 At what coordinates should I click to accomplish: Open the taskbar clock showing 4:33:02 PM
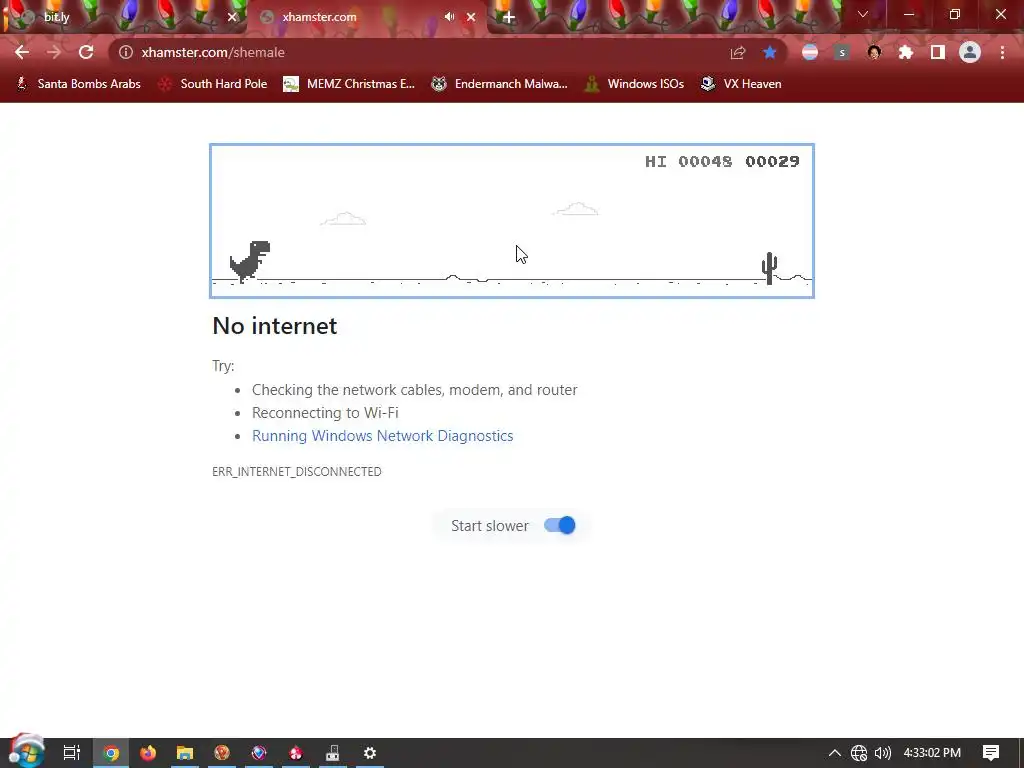pos(932,753)
